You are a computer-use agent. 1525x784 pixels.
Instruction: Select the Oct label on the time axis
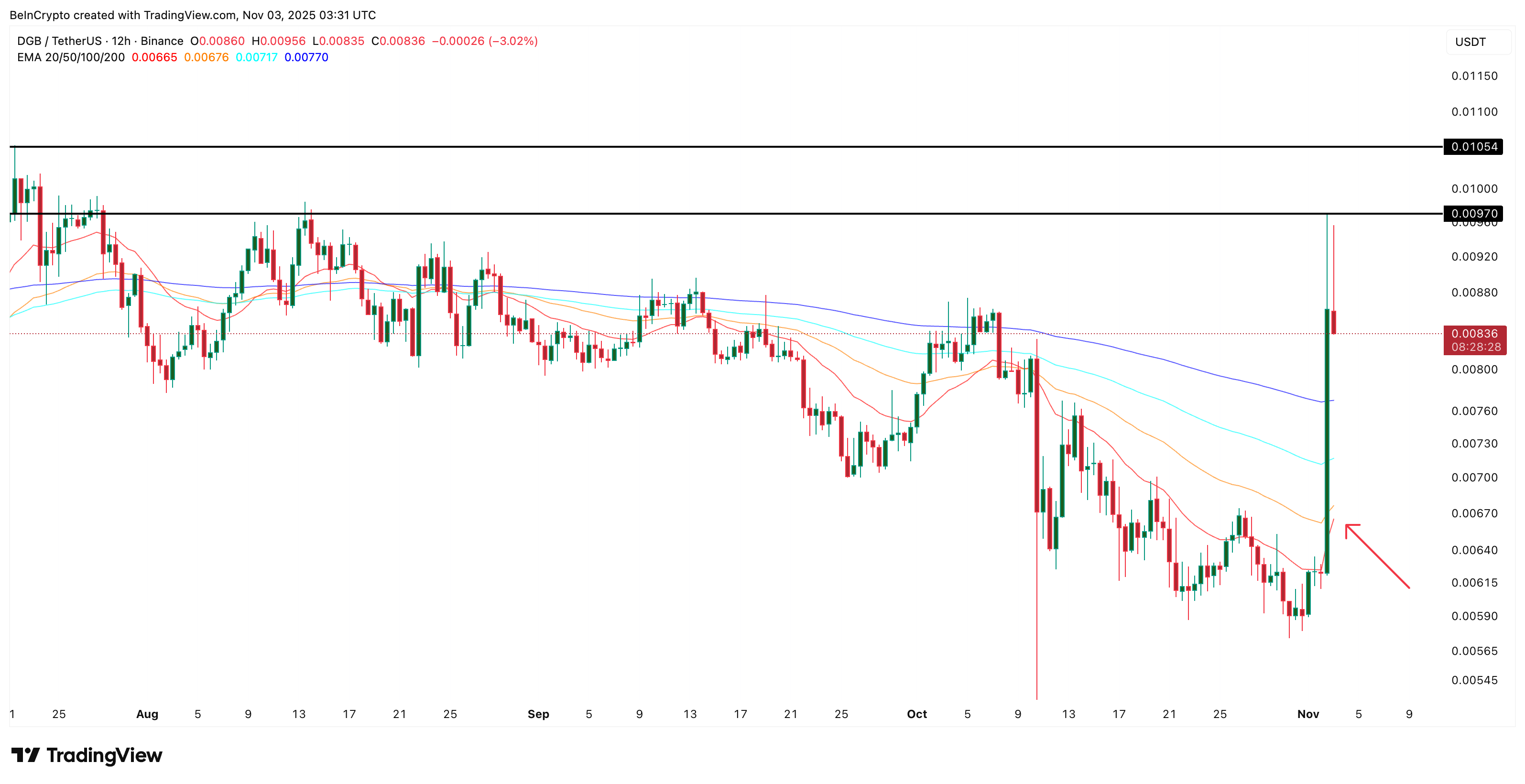[917, 714]
